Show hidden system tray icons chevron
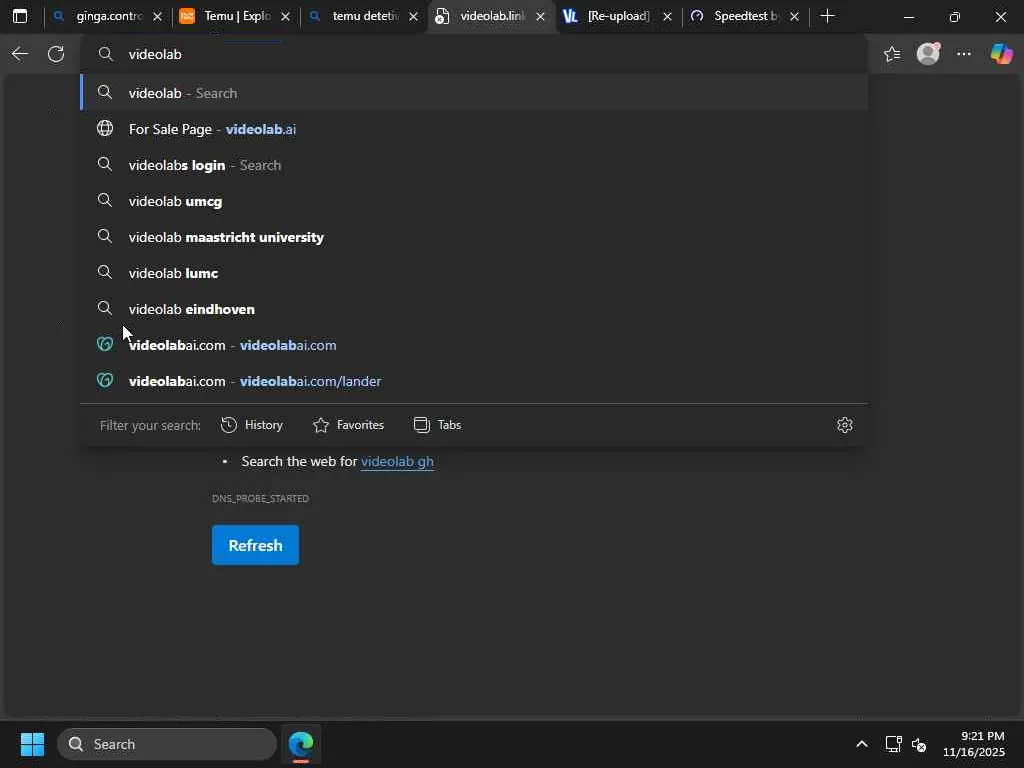This screenshot has width=1024, height=768. tap(862, 744)
